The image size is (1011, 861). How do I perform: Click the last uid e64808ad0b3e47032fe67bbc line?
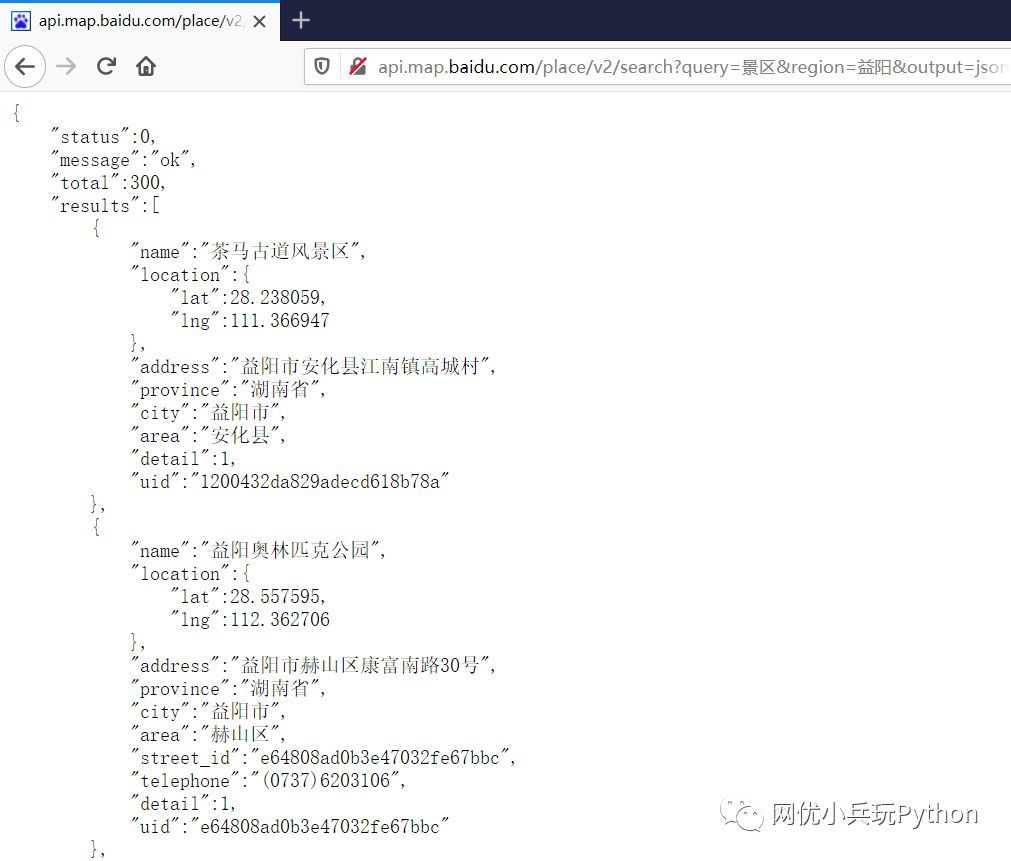pyautogui.click(x=290, y=827)
